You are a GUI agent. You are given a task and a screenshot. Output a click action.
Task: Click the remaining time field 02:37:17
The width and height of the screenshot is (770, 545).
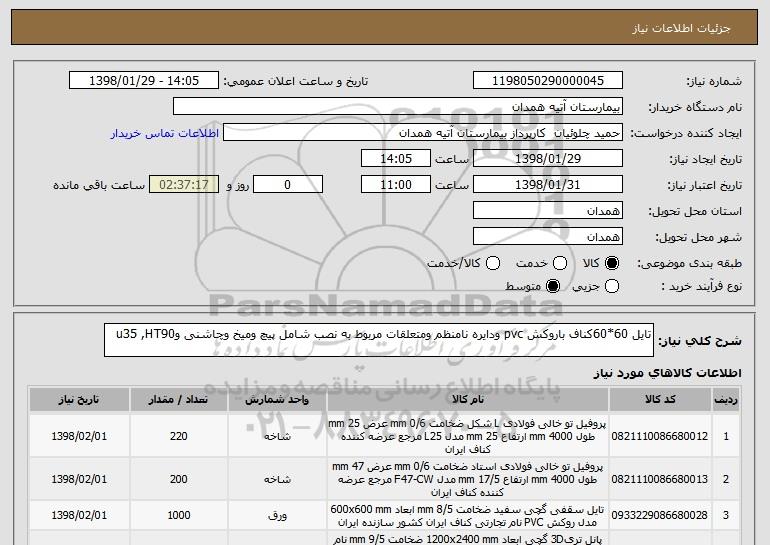click(x=184, y=185)
